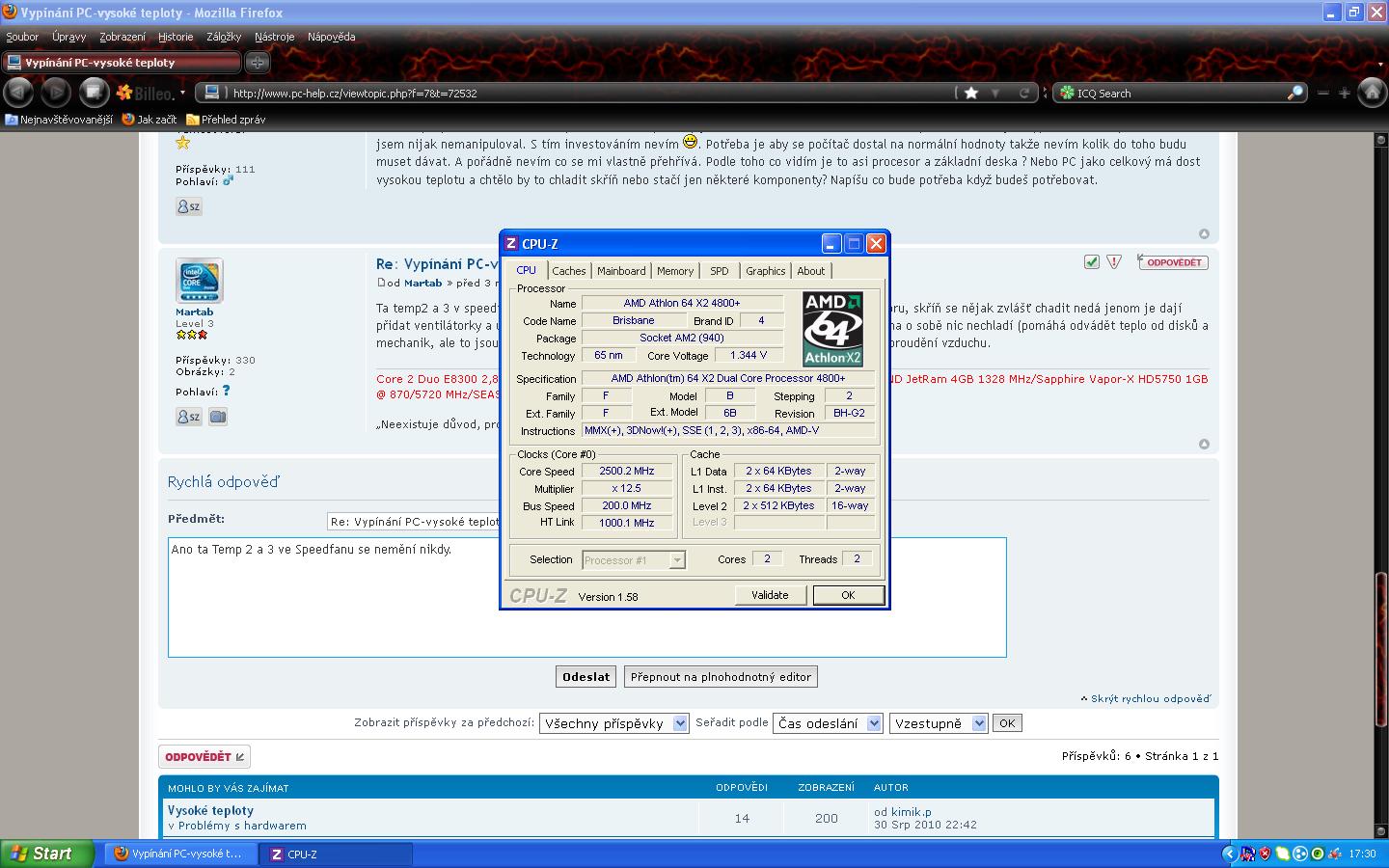Viewport: 1389px width, 868px height.
Task: Switch to the Mainboard tab in CPU-Z
Action: (x=621, y=271)
